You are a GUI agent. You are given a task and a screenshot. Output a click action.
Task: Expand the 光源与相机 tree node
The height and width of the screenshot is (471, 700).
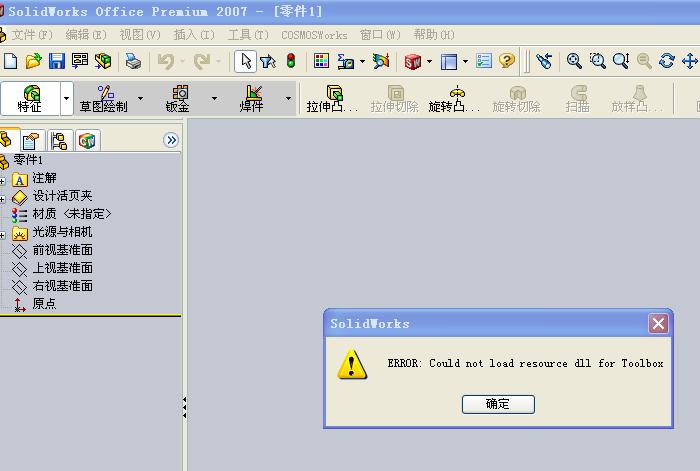(2, 235)
